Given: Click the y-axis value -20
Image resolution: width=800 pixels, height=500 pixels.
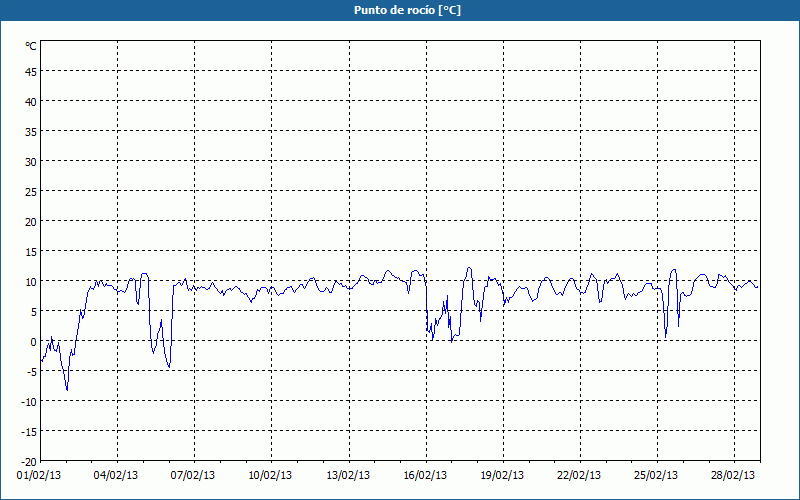Looking at the screenshot, I should coord(29,462).
